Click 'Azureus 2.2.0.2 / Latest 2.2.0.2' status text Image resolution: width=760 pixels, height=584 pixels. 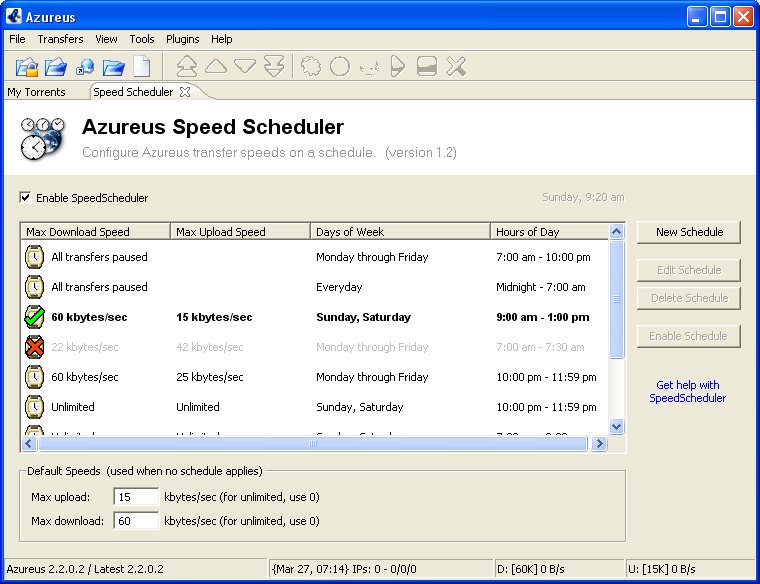pos(85,569)
